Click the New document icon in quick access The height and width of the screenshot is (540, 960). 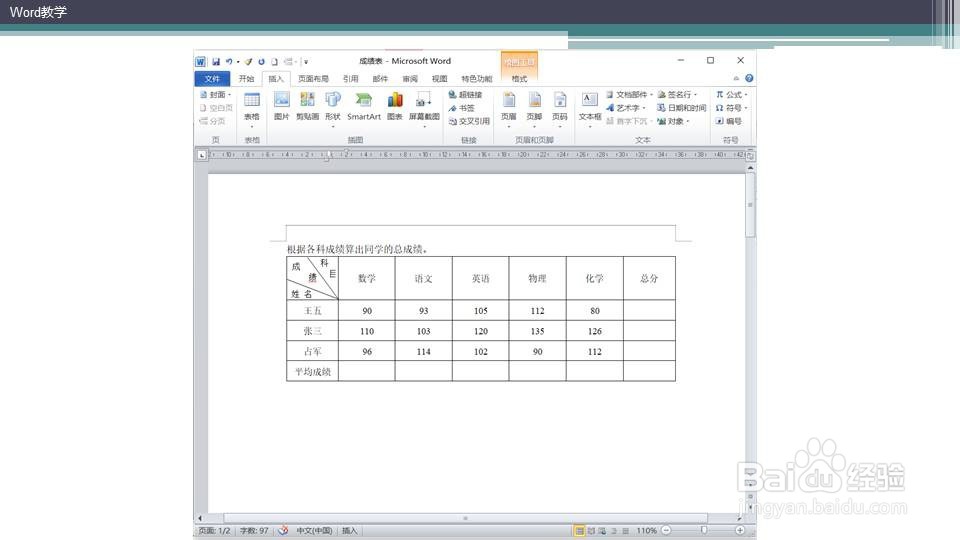click(274, 62)
